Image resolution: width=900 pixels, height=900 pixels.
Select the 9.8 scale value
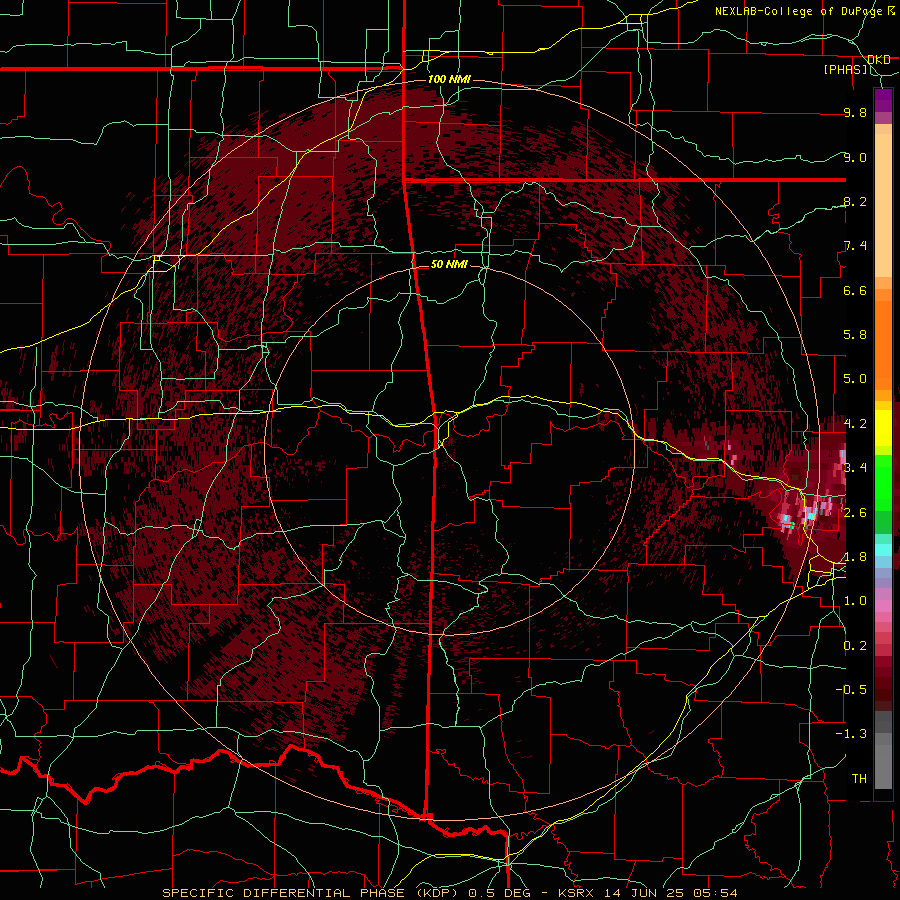point(855,113)
